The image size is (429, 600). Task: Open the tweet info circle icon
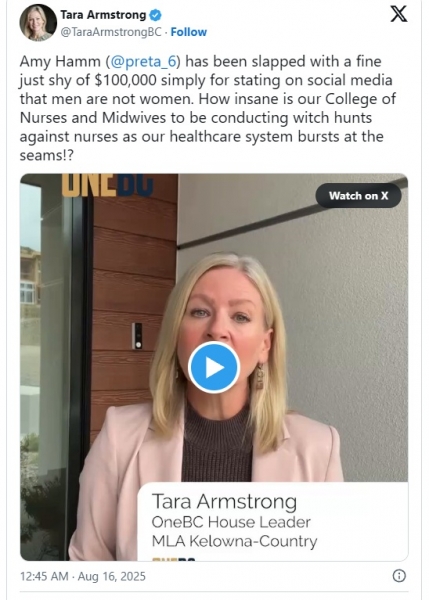pos(399,576)
